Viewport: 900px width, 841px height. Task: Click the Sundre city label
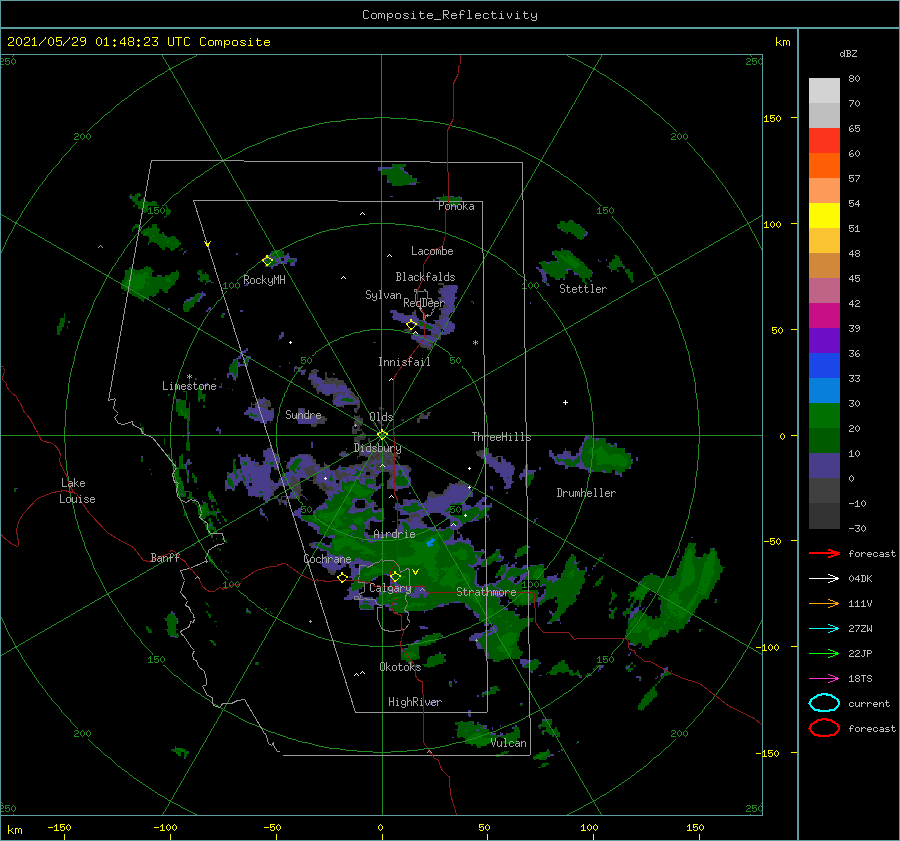[x=303, y=414]
